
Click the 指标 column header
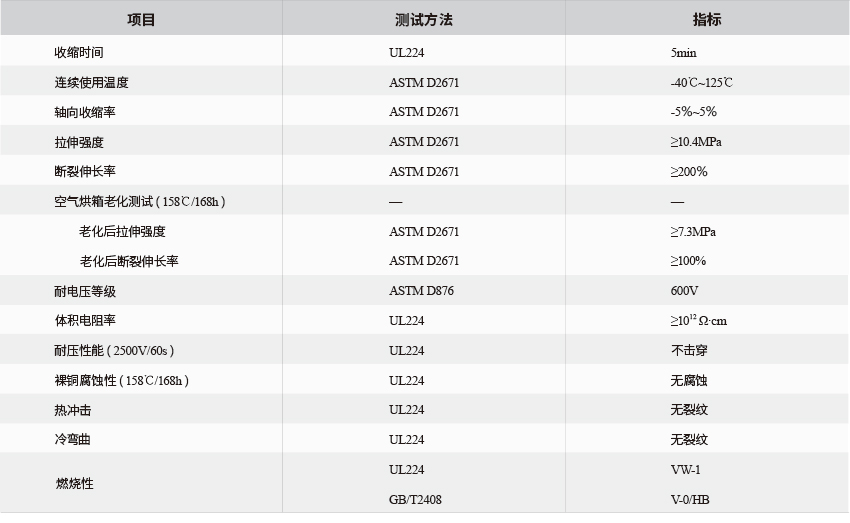(706, 20)
